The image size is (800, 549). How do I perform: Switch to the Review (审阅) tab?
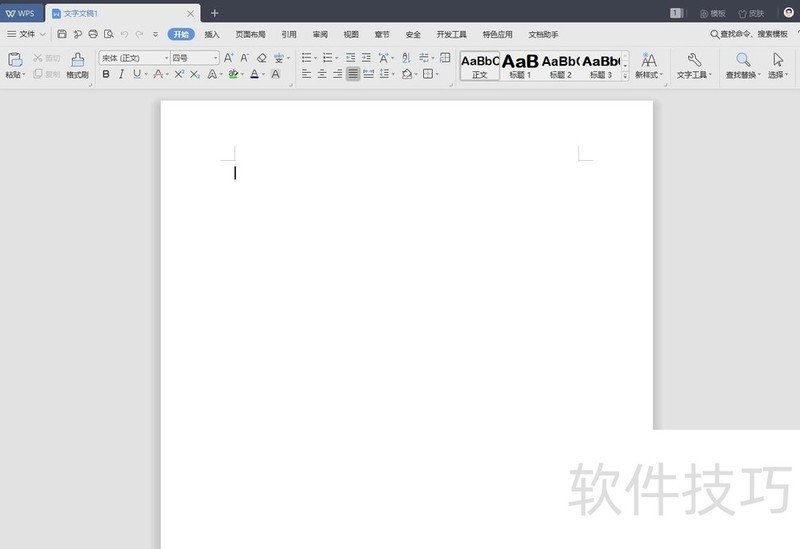320,34
